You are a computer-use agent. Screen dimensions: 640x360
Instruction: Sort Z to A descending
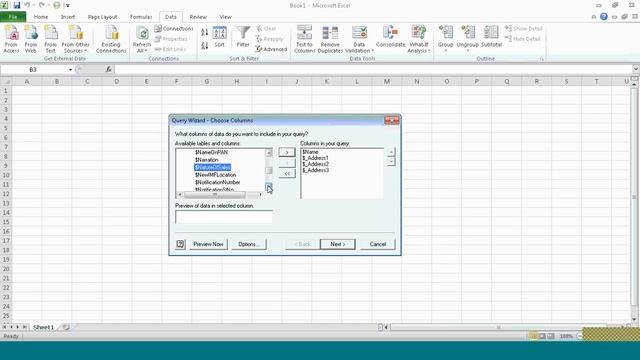(204, 45)
